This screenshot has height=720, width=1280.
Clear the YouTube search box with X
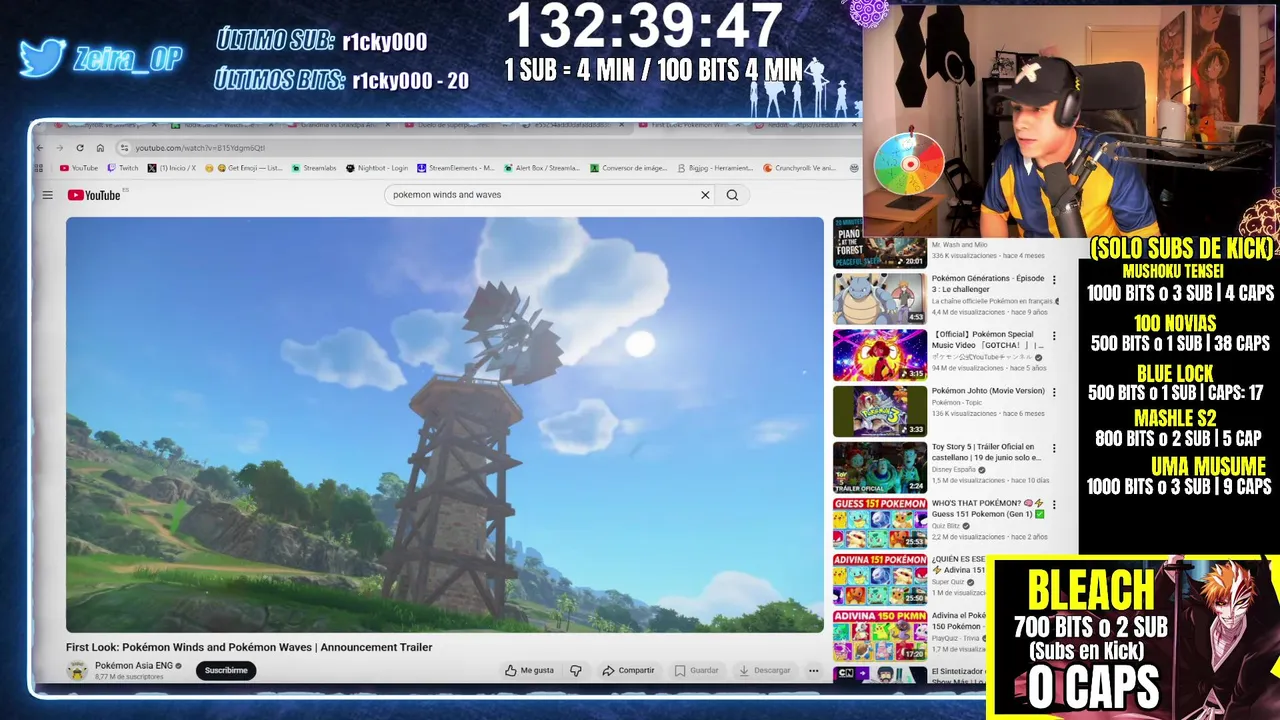(x=705, y=195)
